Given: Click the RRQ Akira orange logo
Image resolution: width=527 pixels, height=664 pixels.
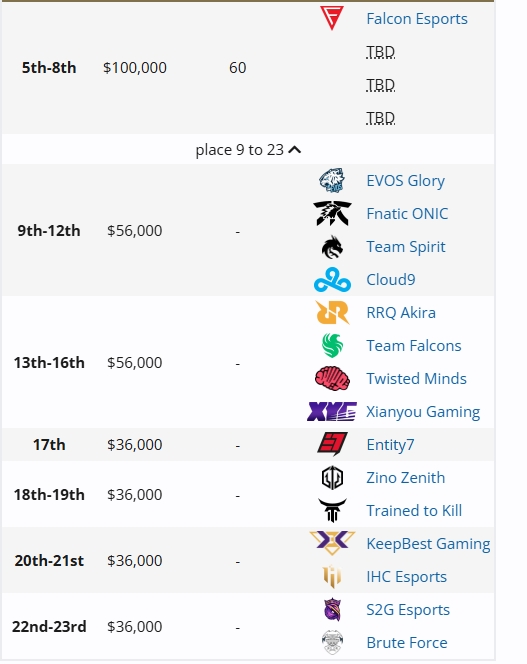Looking at the screenshot, I should (x=332, y=313).
